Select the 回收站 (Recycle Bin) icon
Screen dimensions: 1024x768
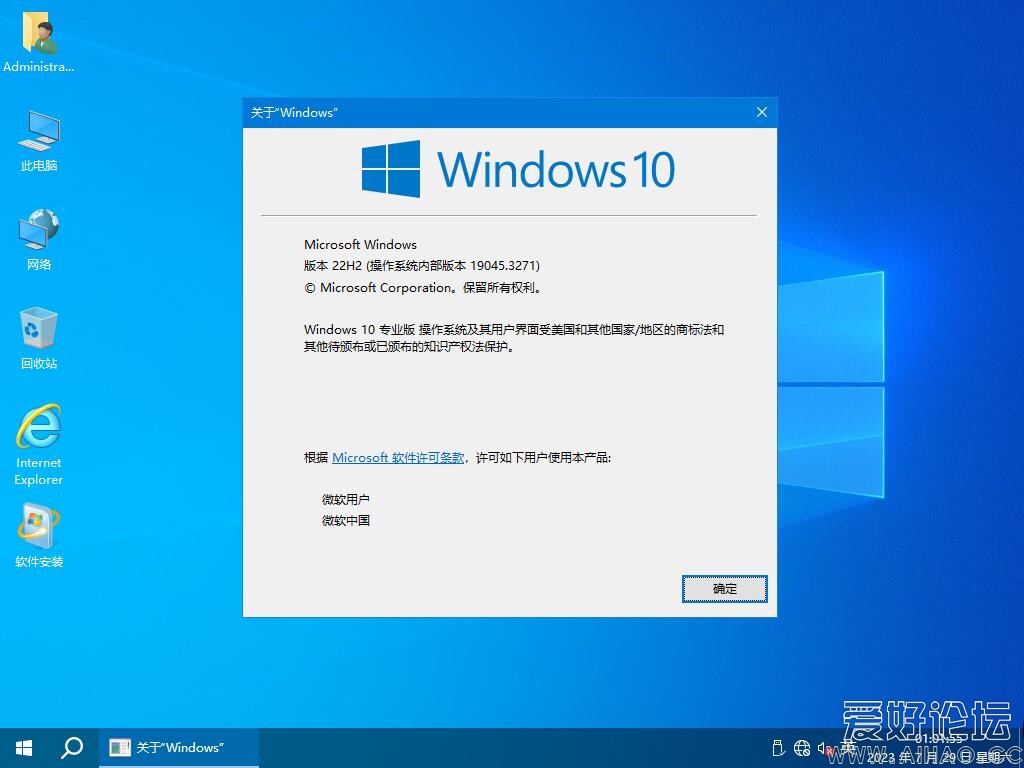[39, 338]
